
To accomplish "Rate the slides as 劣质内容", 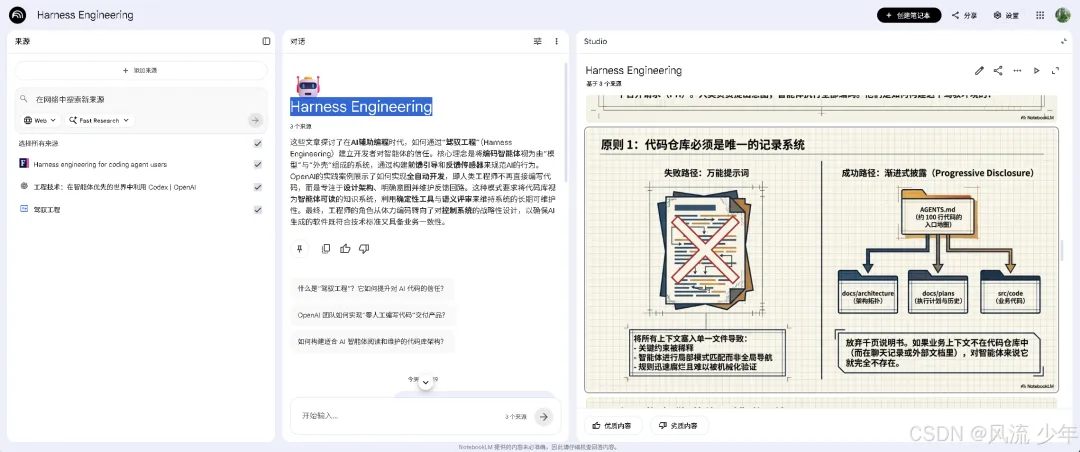I will pyautogui.click(x=678, y=426).
